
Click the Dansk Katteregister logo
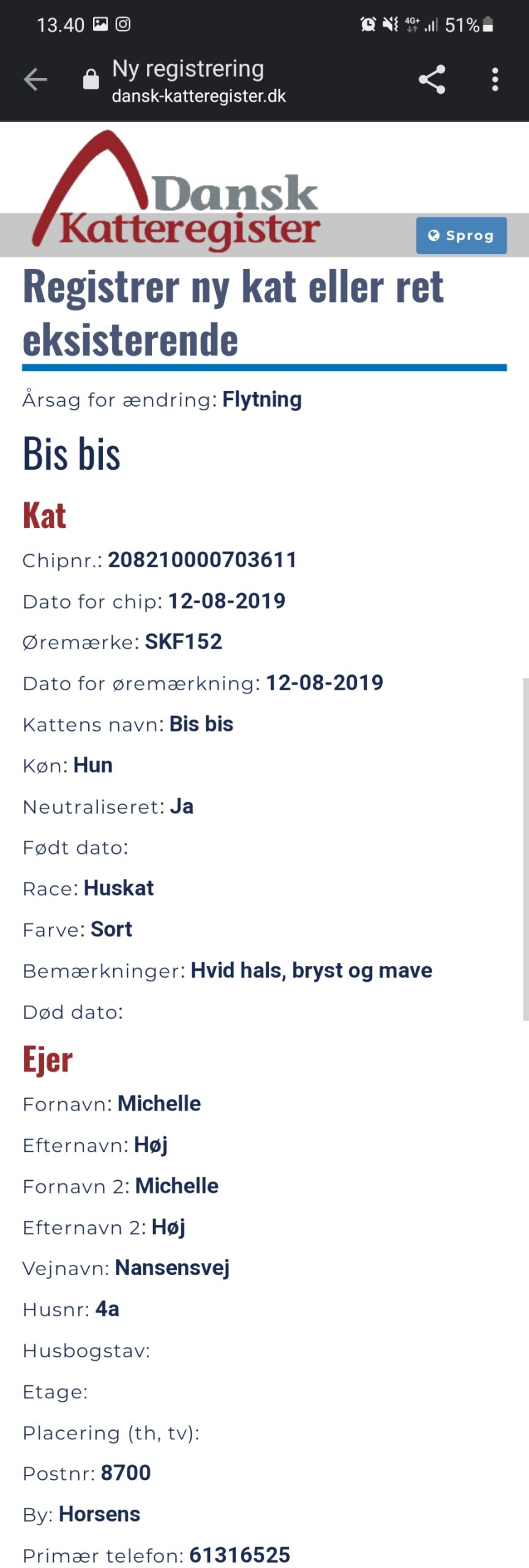point(176,190)
